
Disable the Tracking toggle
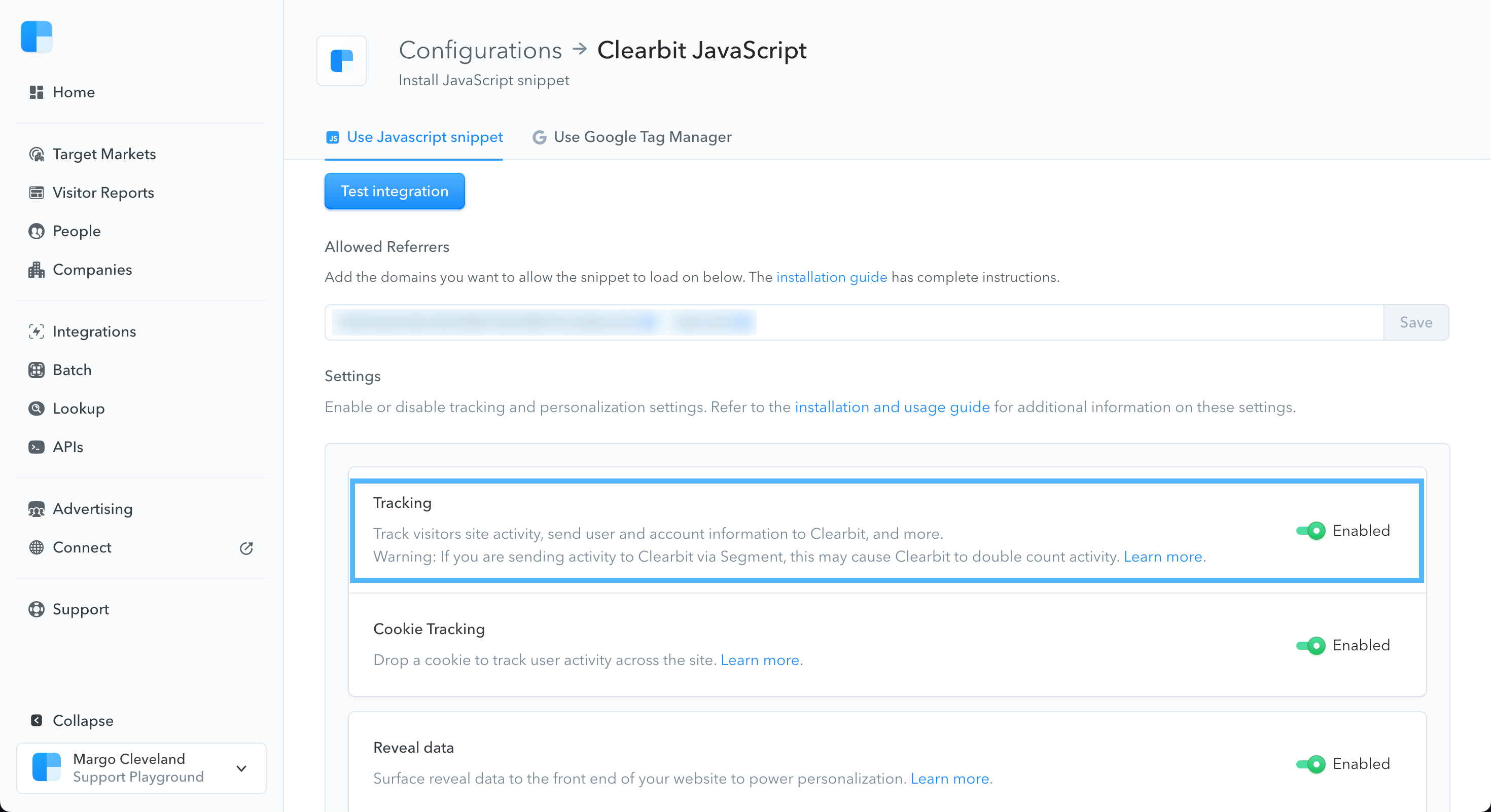point(1311,531)
